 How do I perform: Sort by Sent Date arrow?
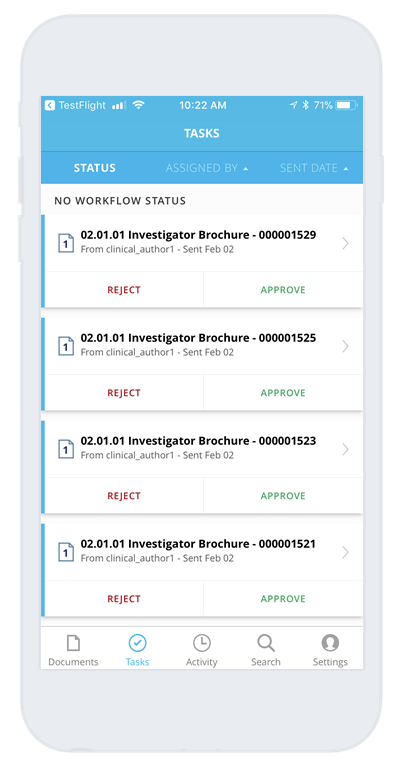(346, 169)
